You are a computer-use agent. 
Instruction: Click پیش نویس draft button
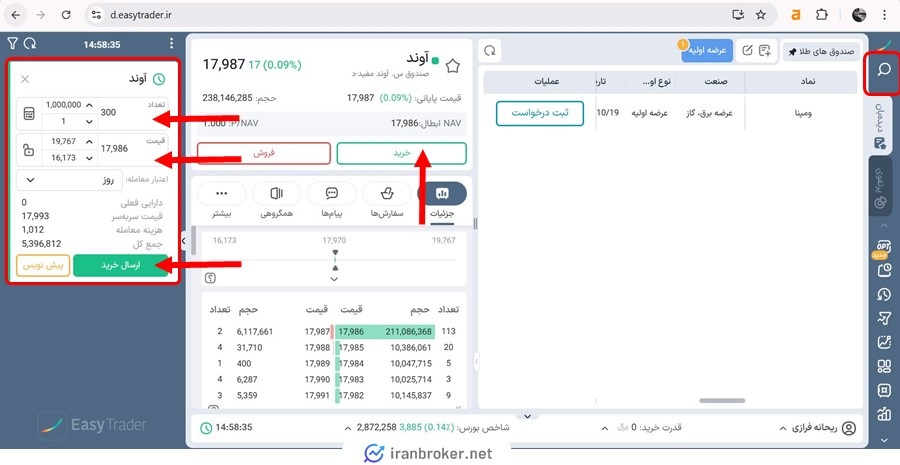43,266
